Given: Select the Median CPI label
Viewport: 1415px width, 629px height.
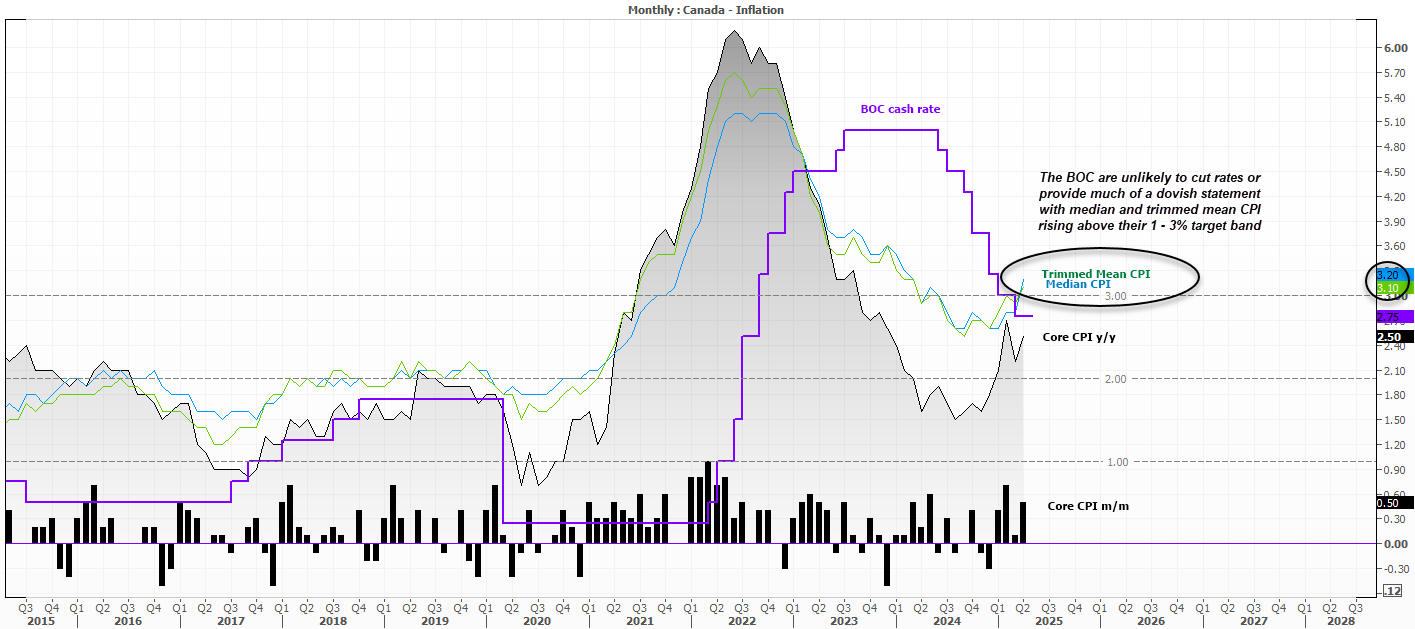Looking at the screenshot, I should coord(1078,284).
